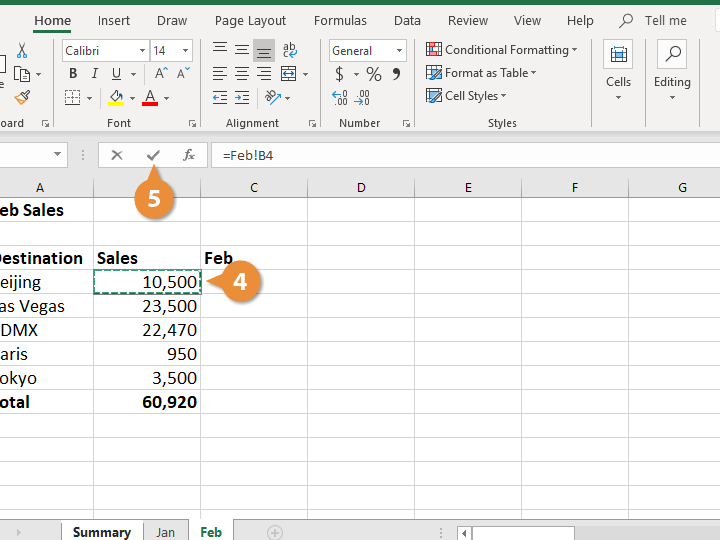
Task: Open the fill color dropdown arrow
Action: click(x=132, y=98)
